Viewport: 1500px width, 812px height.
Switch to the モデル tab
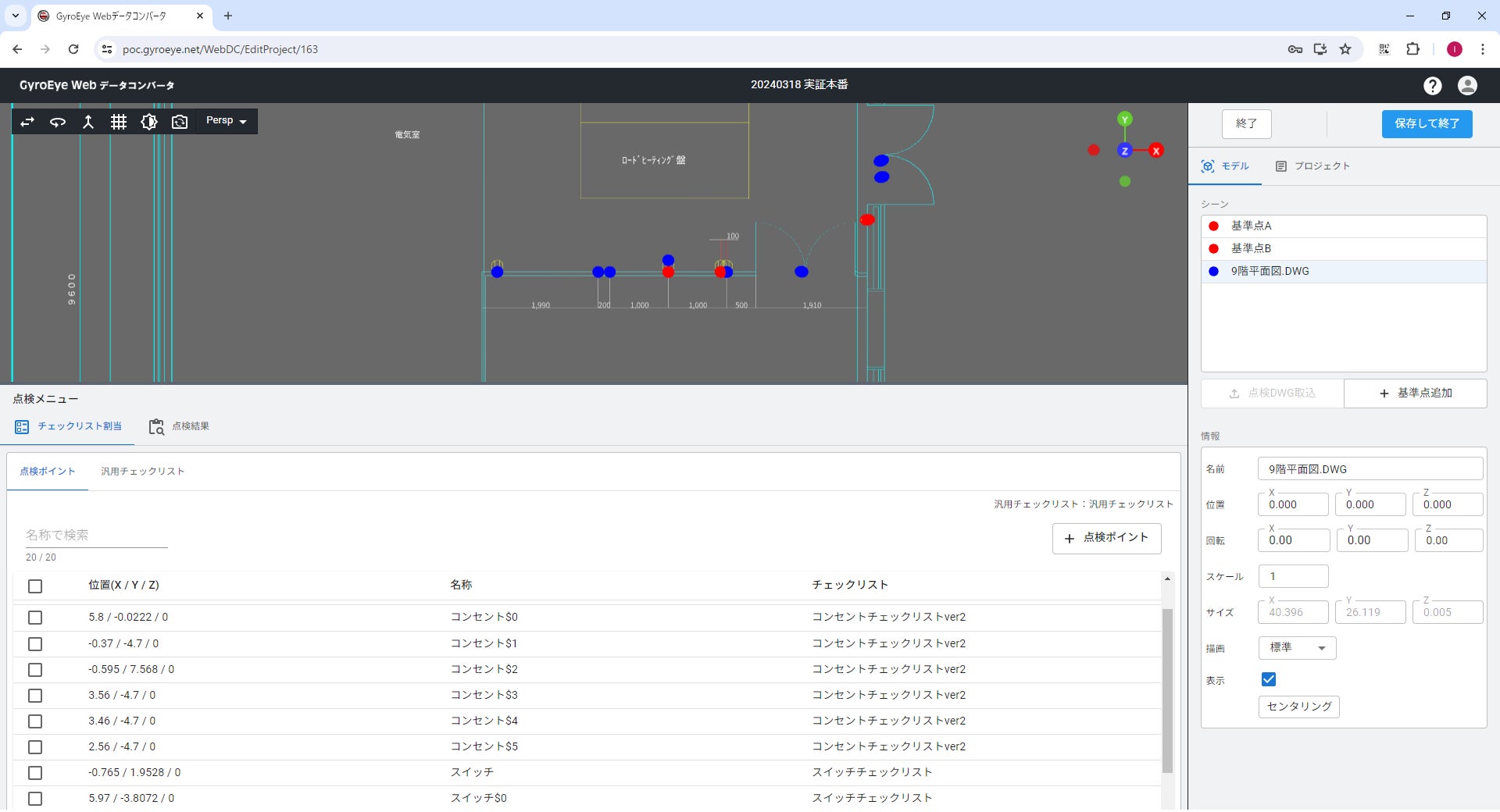click(1225, 166)
